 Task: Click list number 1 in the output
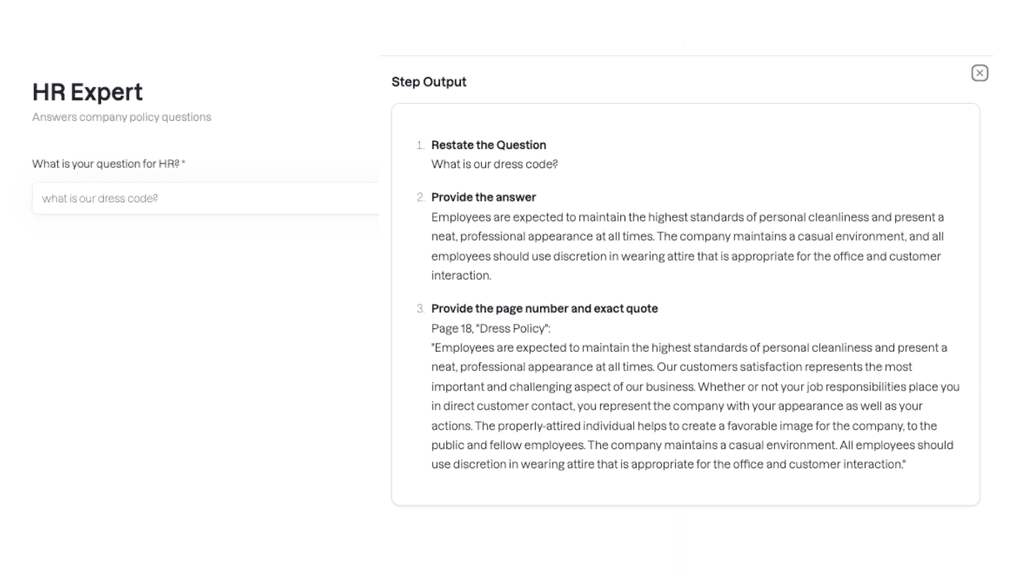click(x=420, y=145)
